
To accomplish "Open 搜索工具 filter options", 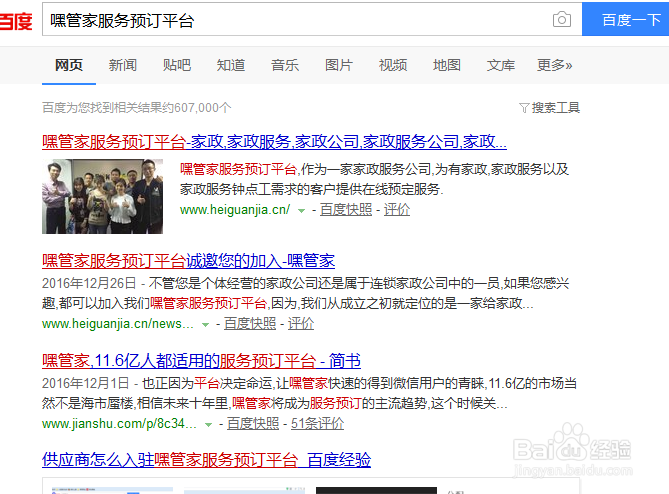I will (x=550, y=108).
